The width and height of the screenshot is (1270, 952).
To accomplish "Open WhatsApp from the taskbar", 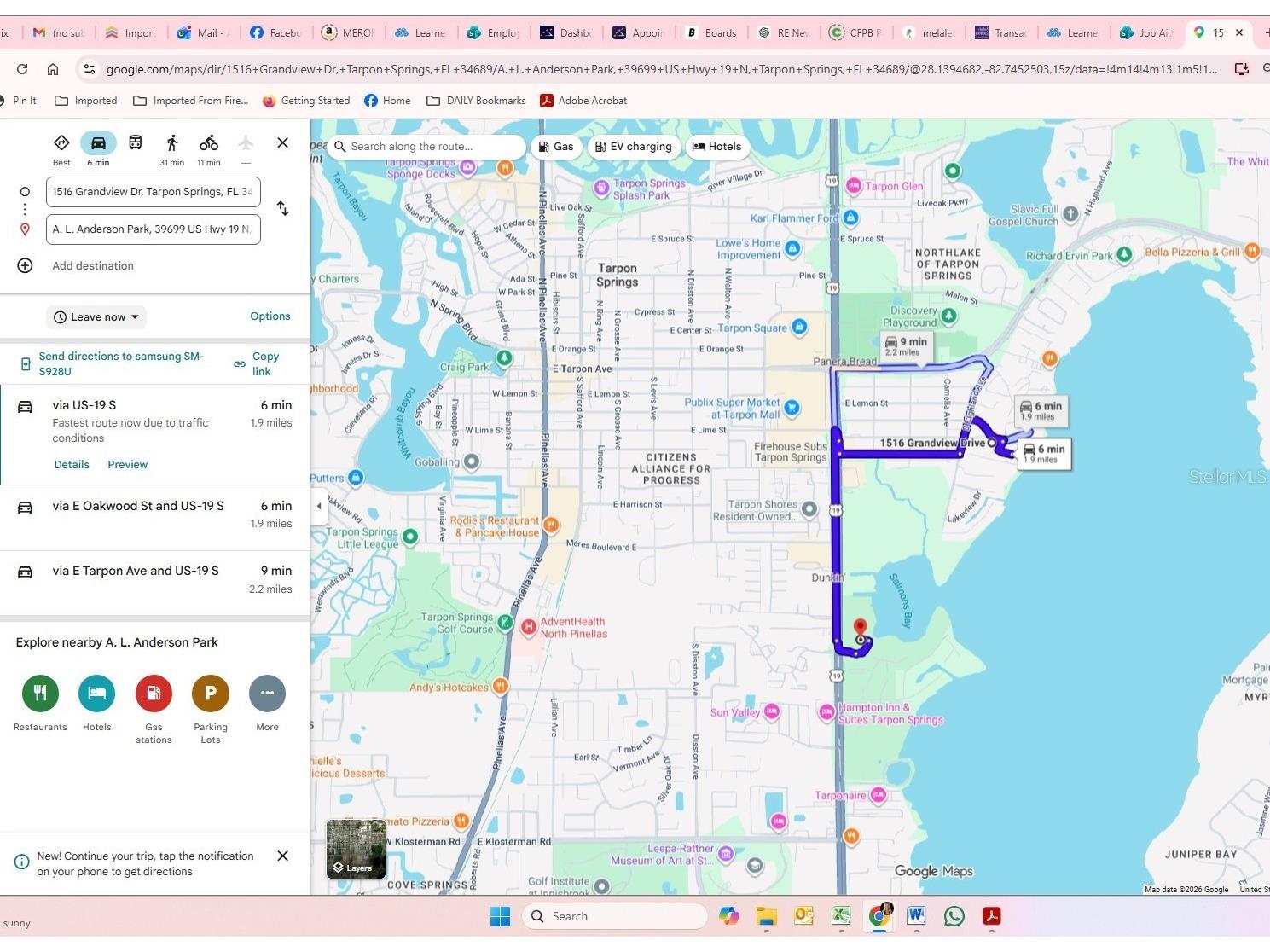I will tap(954, 916).
